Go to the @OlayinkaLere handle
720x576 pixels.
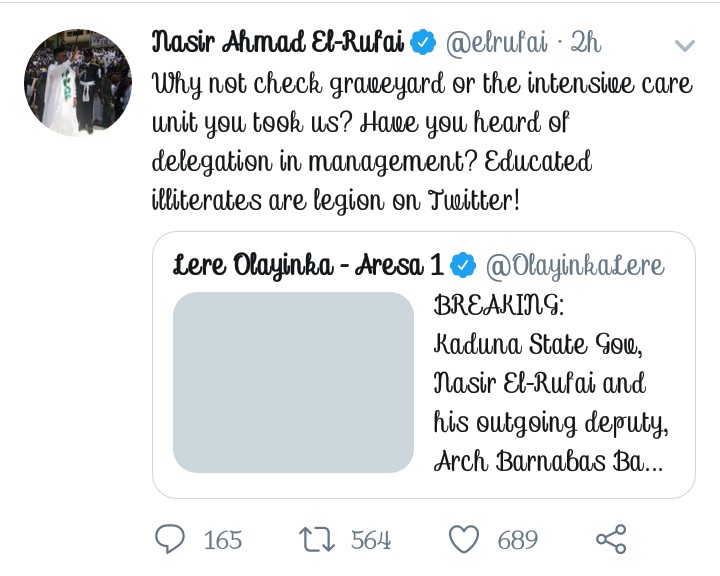coord(574,266)
